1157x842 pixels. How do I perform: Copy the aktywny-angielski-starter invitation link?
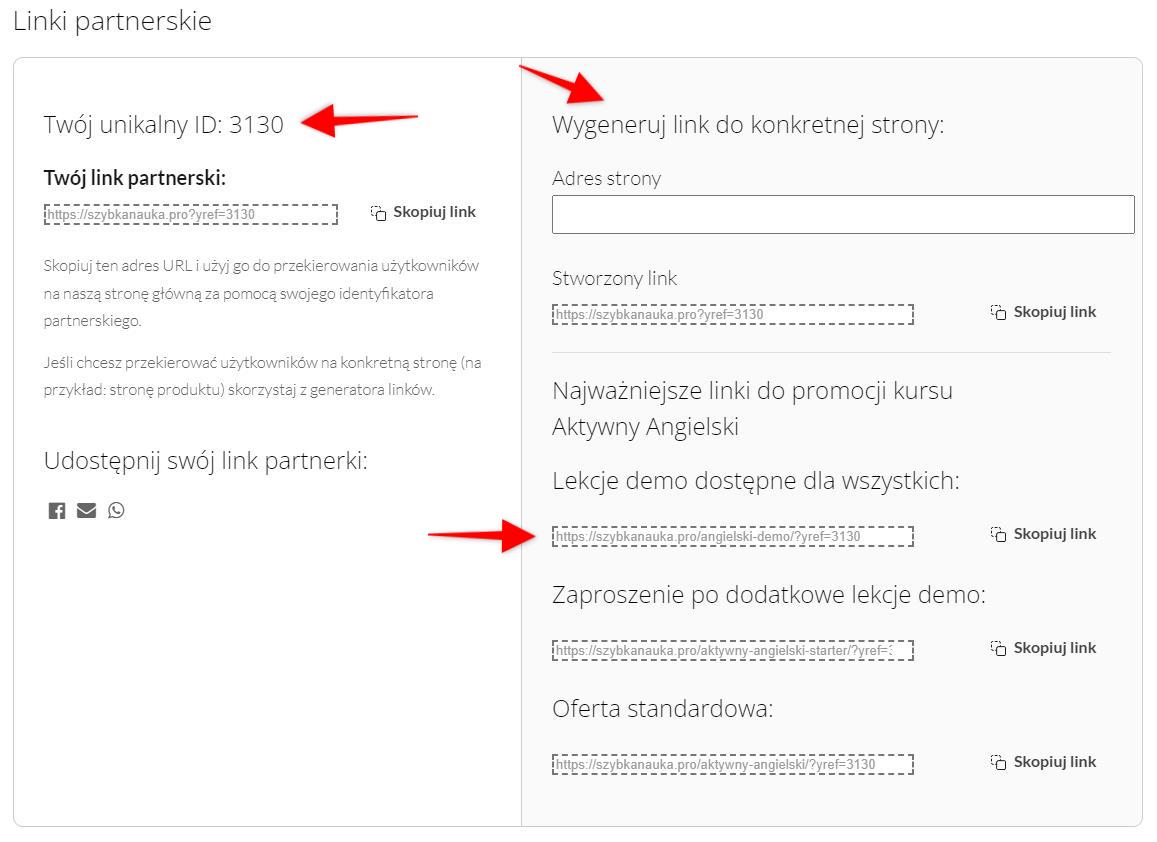1043,648
